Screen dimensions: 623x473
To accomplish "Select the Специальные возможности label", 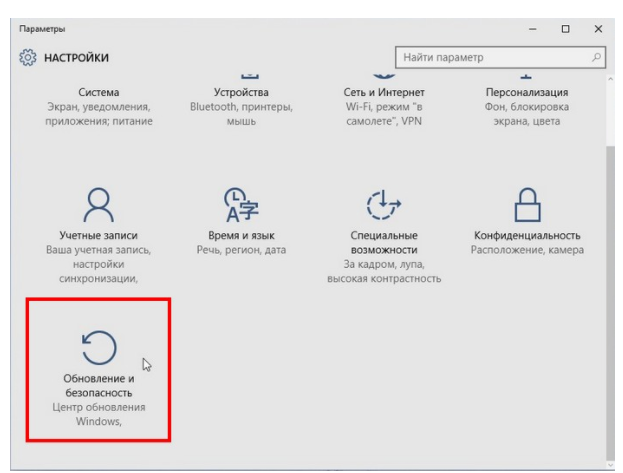I will 384,242.
